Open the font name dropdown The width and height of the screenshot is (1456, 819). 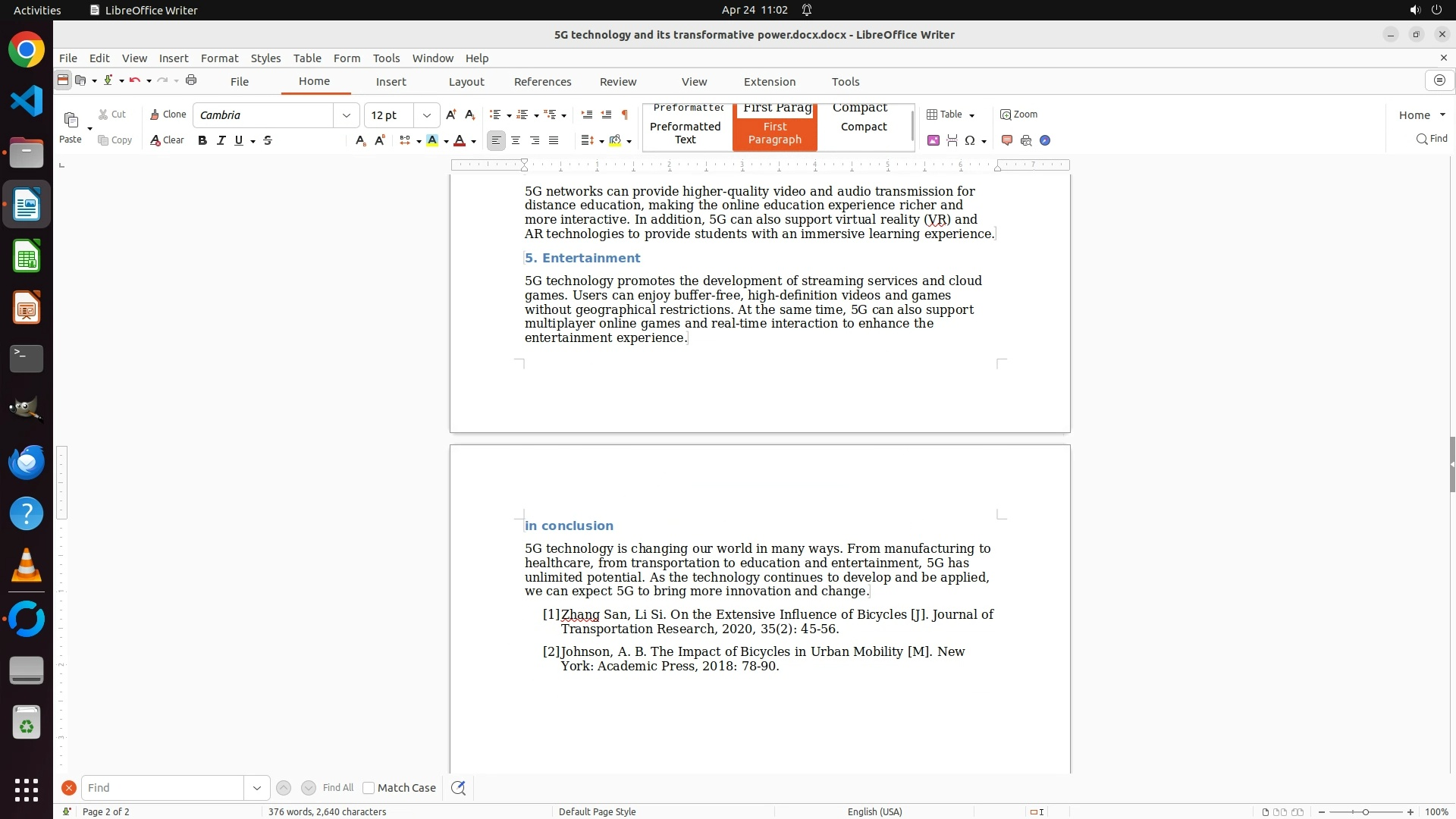coord(347,115)
